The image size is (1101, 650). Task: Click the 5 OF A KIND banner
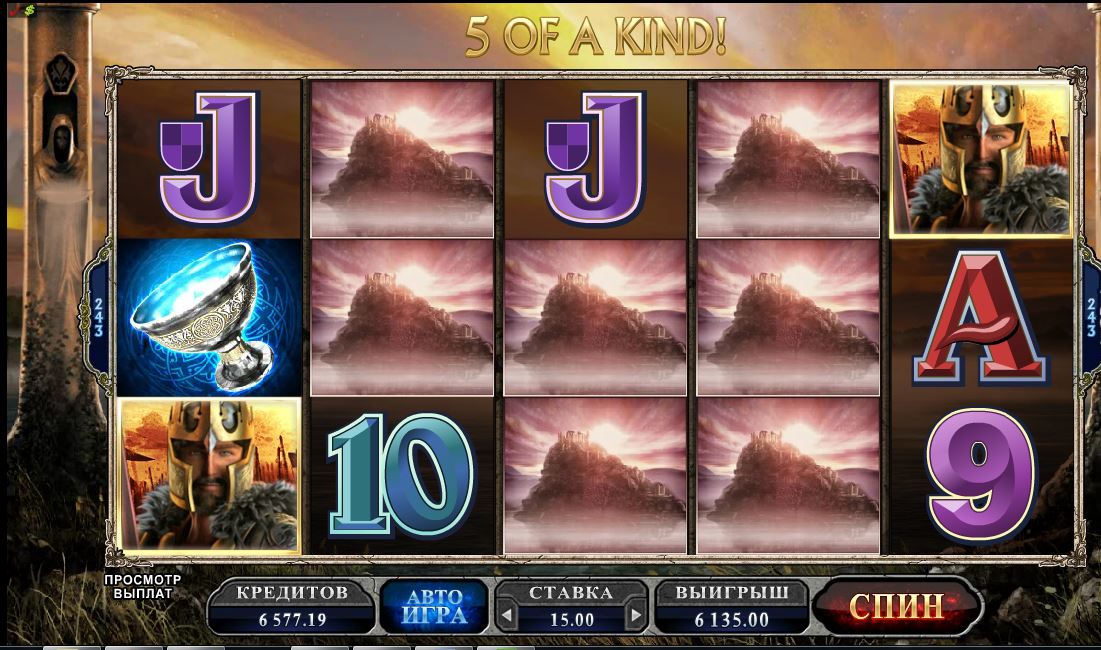click(595, 35)
